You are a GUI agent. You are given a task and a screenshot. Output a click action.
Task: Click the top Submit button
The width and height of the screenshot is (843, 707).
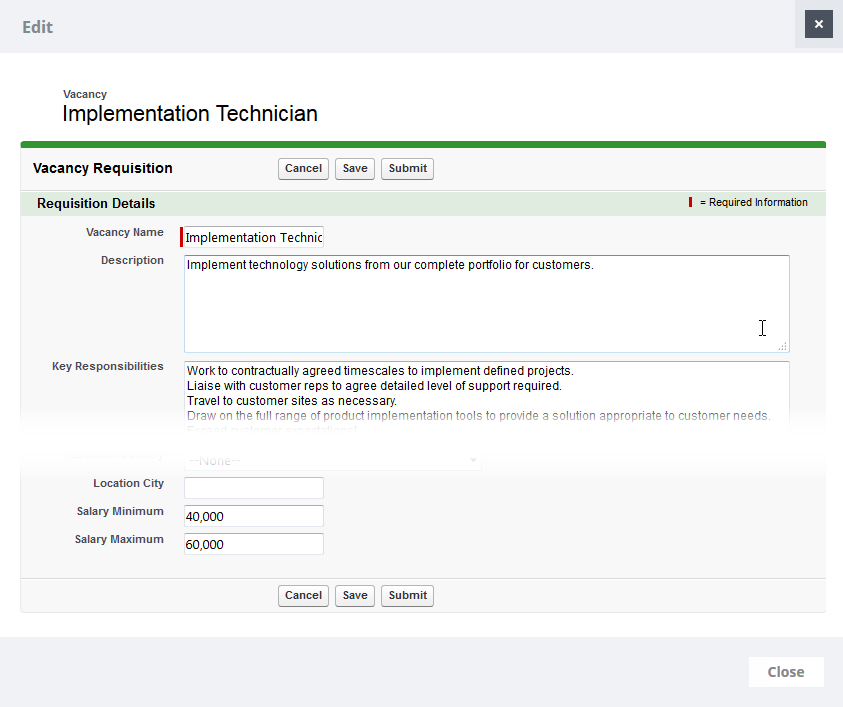pyautogui.click(x=407, y=169)
